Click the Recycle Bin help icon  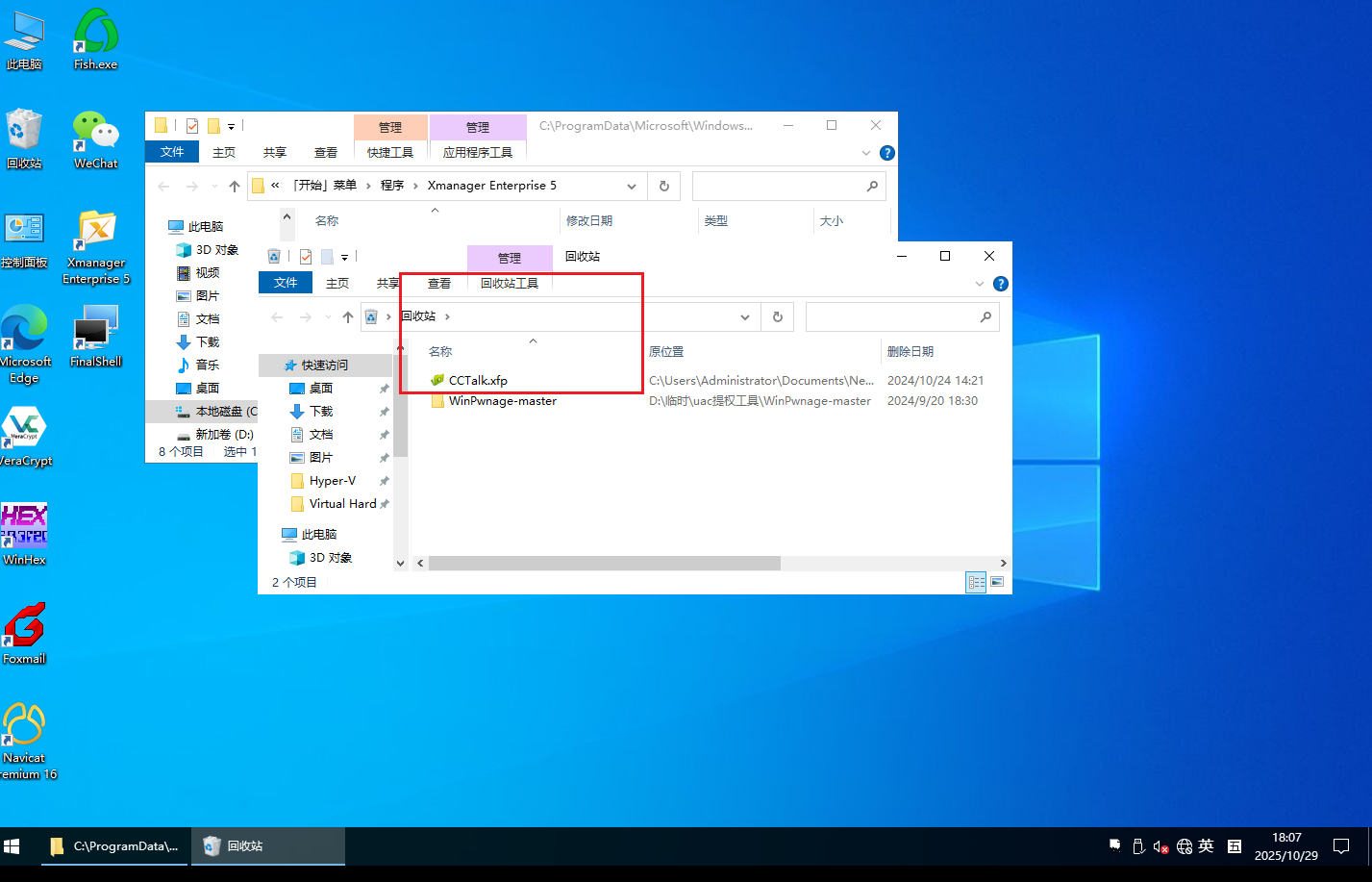pyautogui.click(x=1000, y=284)
